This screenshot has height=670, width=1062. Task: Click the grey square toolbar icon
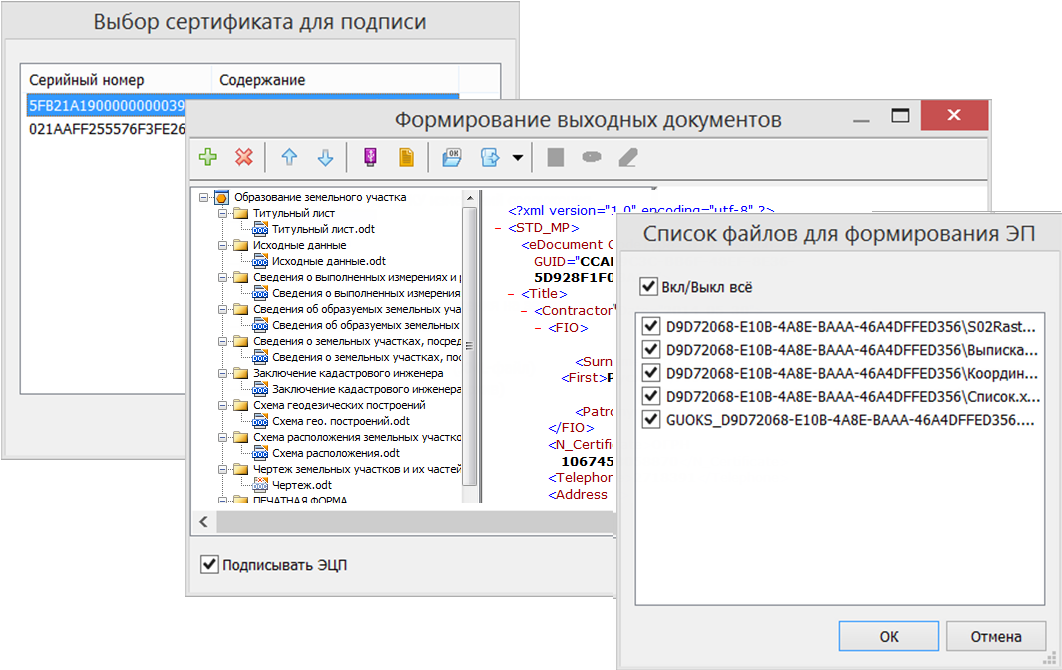coord(556,157)
